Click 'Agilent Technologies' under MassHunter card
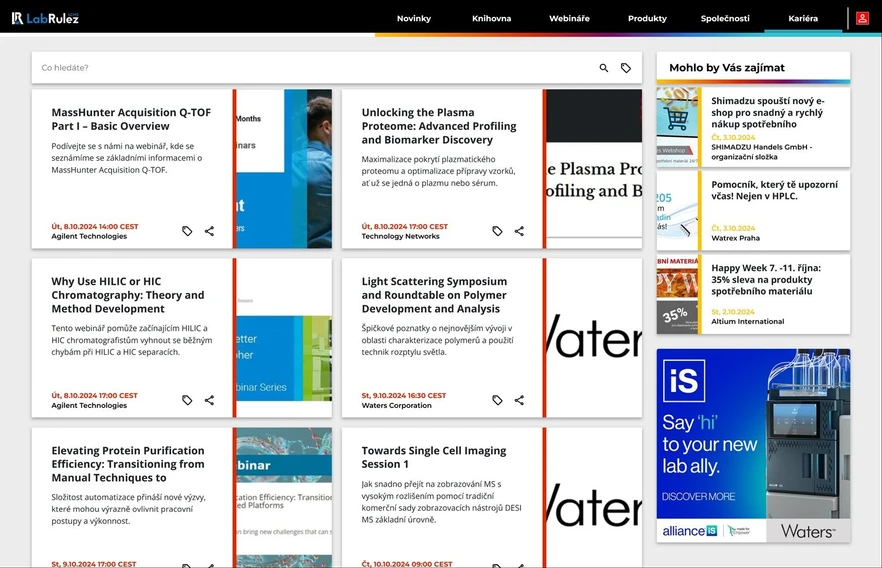 click(89, 236)
